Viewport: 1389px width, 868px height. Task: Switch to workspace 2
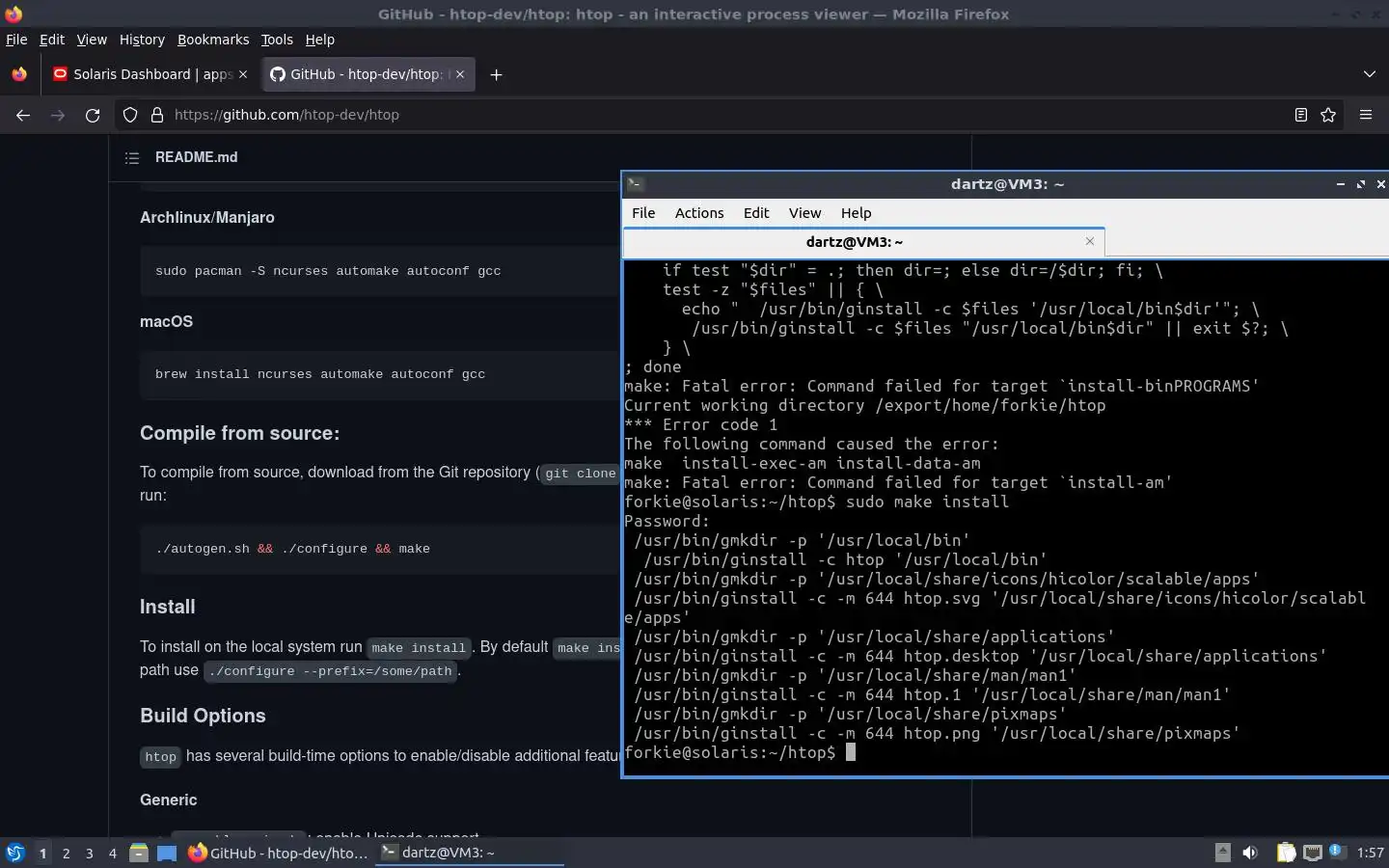(x=66, y=853)
